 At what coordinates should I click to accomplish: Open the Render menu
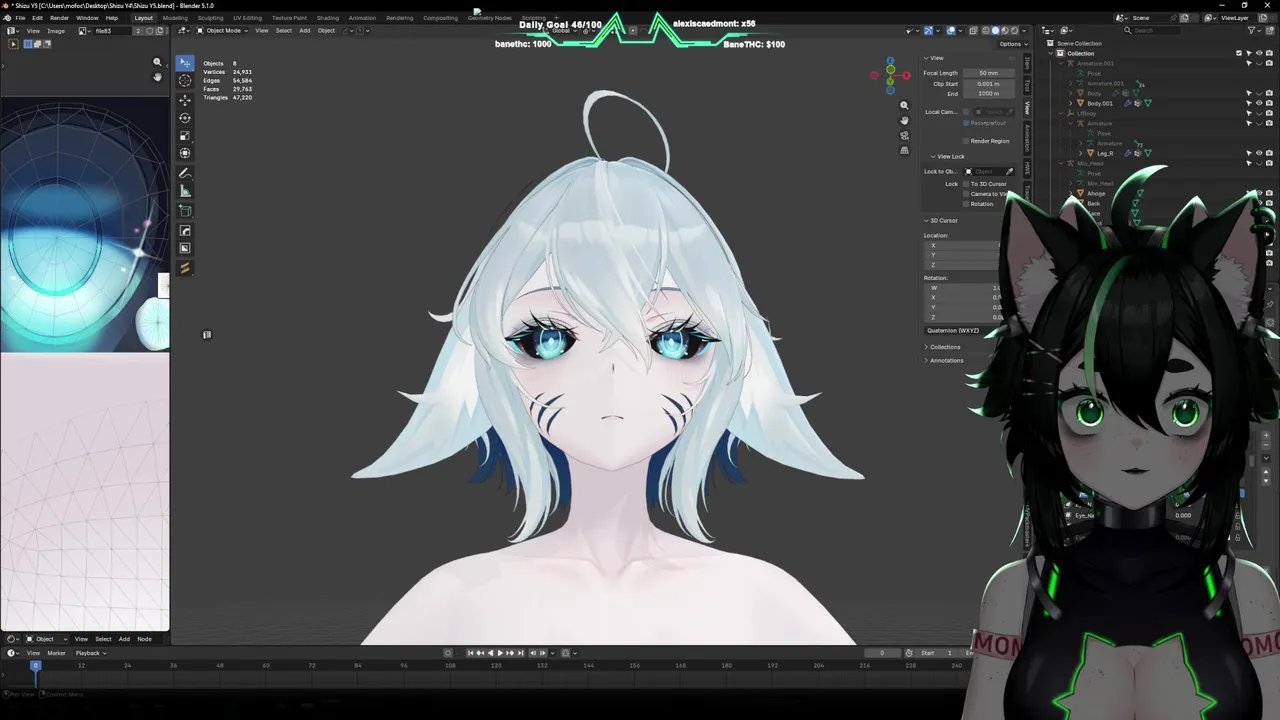(59, 18)
